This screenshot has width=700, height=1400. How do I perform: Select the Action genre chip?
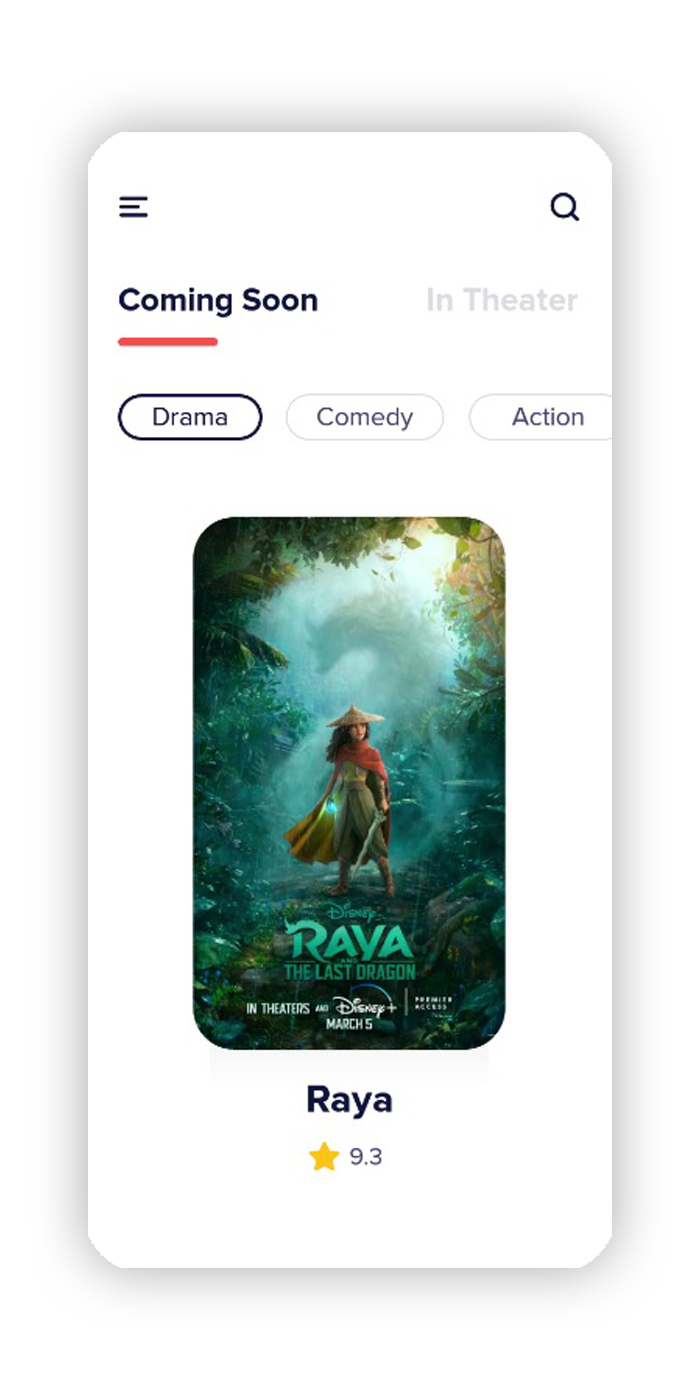click(x=541, y=417)
